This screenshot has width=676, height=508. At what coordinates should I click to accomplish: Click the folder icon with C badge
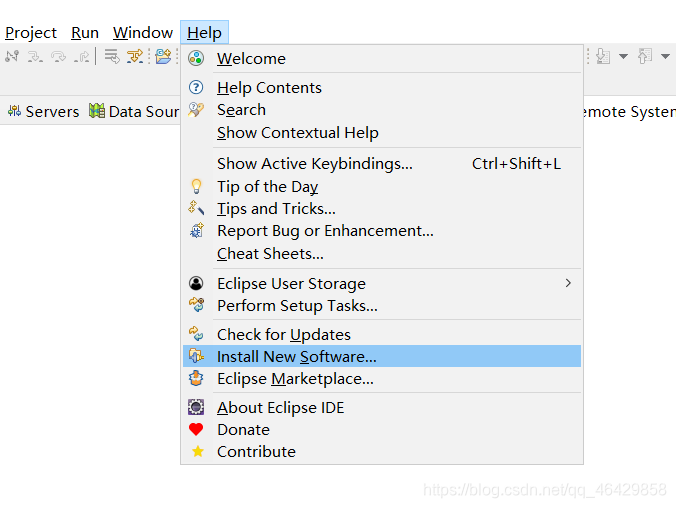click(163, 56)
